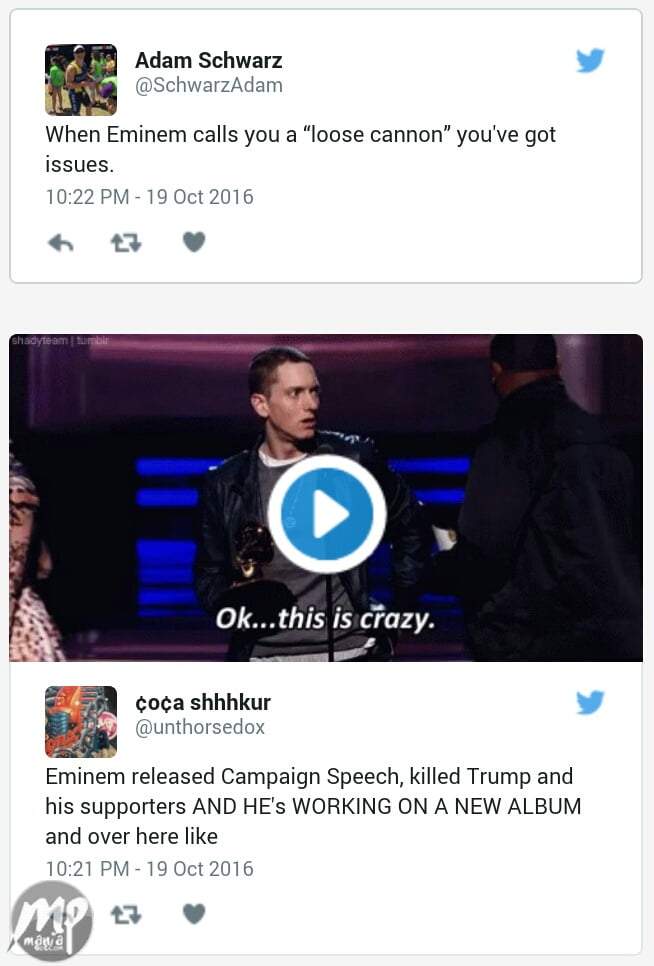654x966 pixels.
Task: Click the 'Ok...this is crazy.' caption
Action: 325,618
